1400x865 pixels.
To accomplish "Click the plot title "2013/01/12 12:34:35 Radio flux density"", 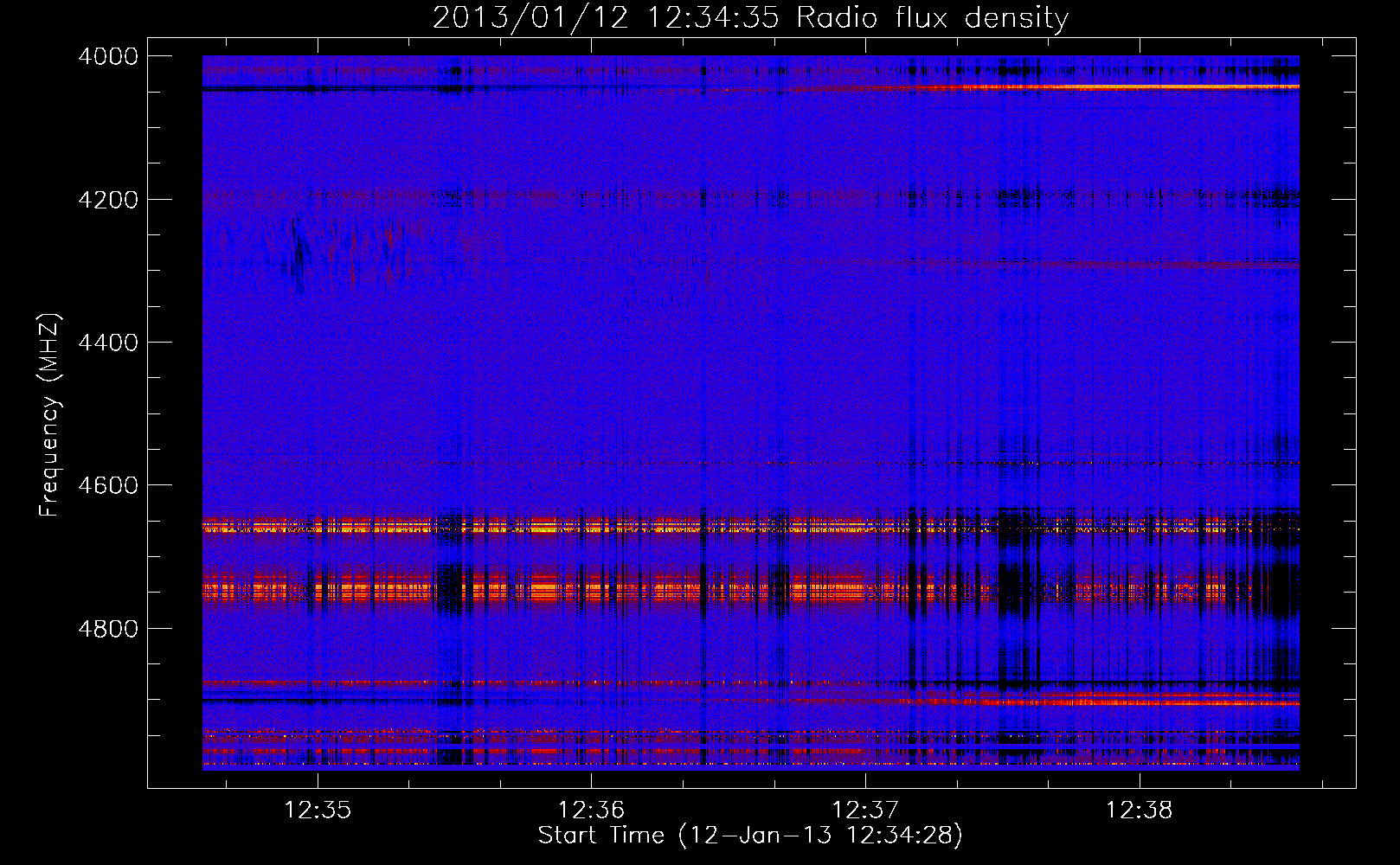I will [x=750, y=18].
